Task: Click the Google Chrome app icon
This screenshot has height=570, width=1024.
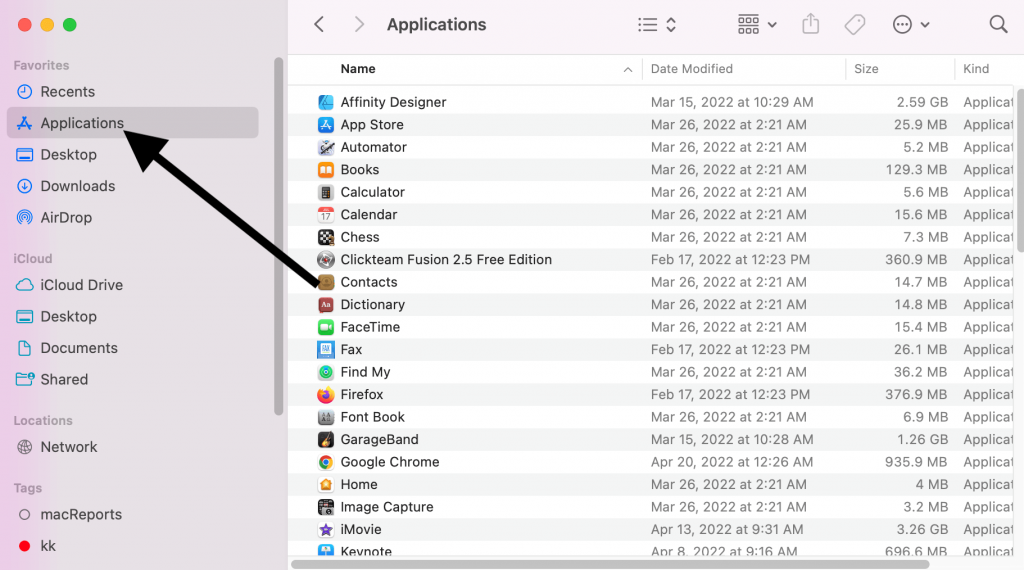Action: [x=326, y=462]
